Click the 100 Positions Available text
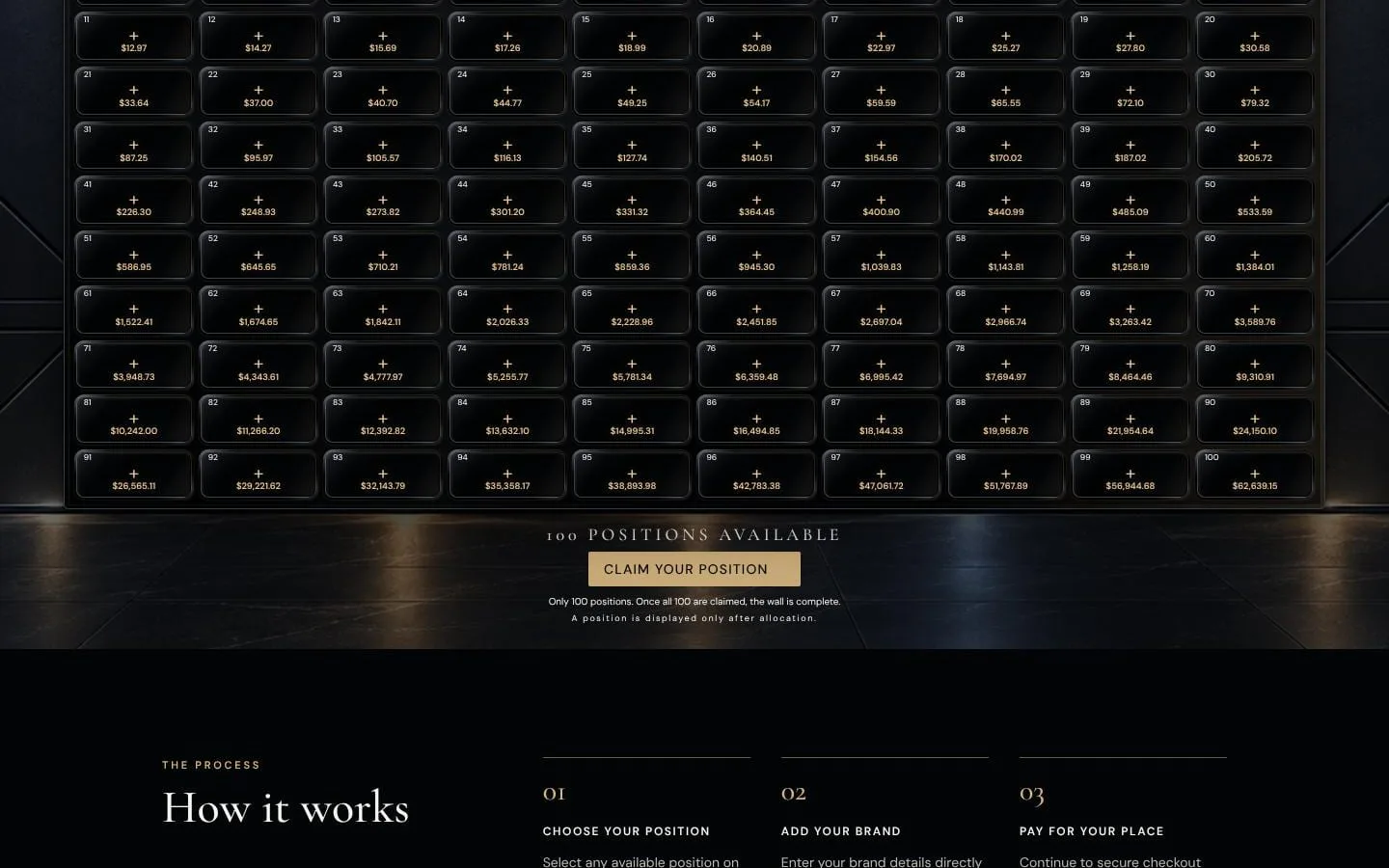Viewport: 1389px width, 868px height. (x=694, y=534)
